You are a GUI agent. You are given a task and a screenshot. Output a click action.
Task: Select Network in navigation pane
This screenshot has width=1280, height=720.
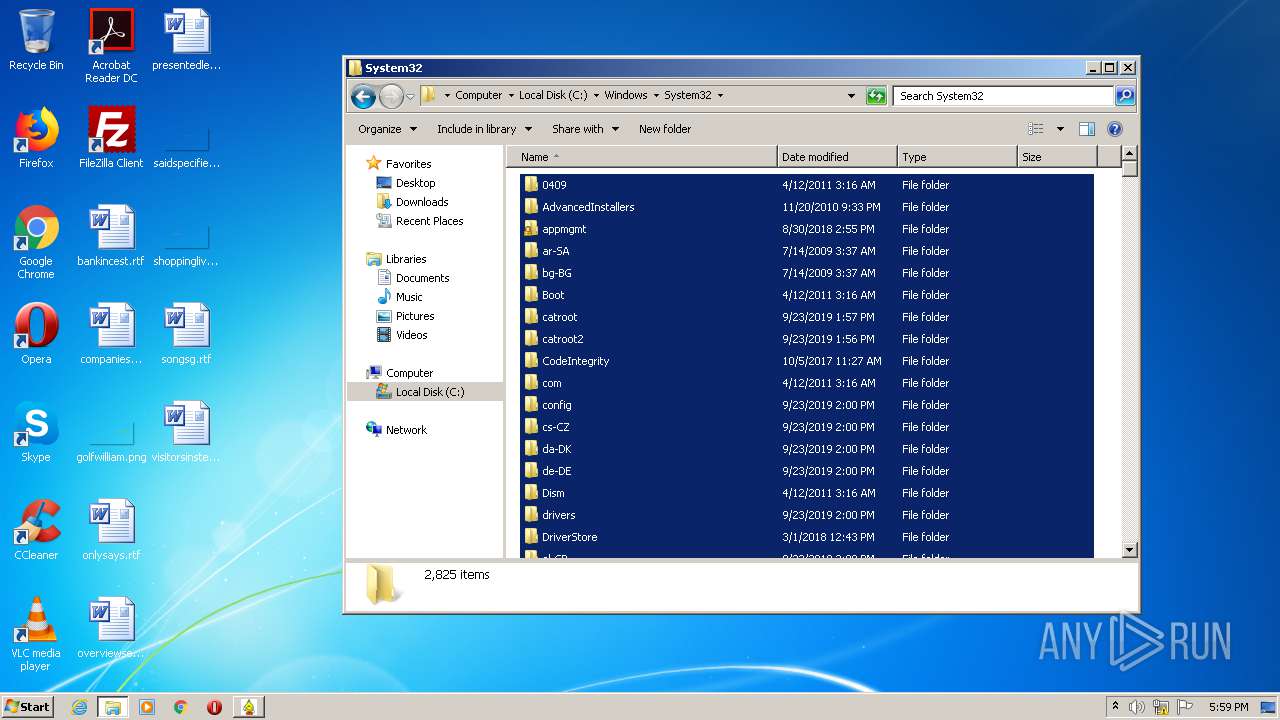pyautogui.click(x=406, y=430)
